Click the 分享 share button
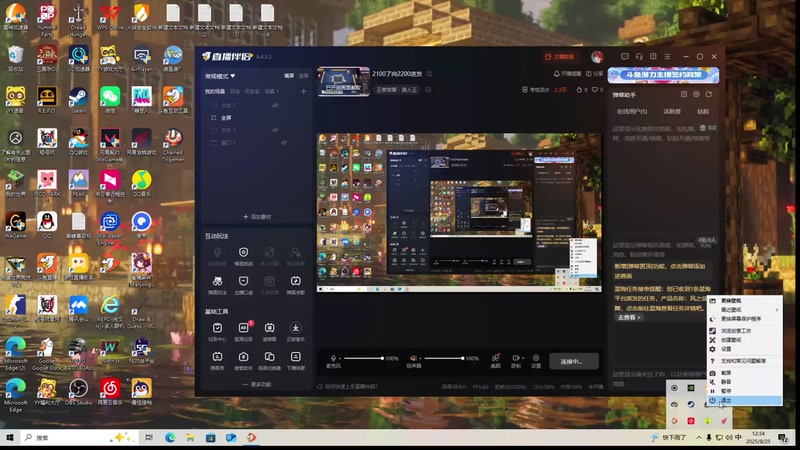 coord(594,74)
